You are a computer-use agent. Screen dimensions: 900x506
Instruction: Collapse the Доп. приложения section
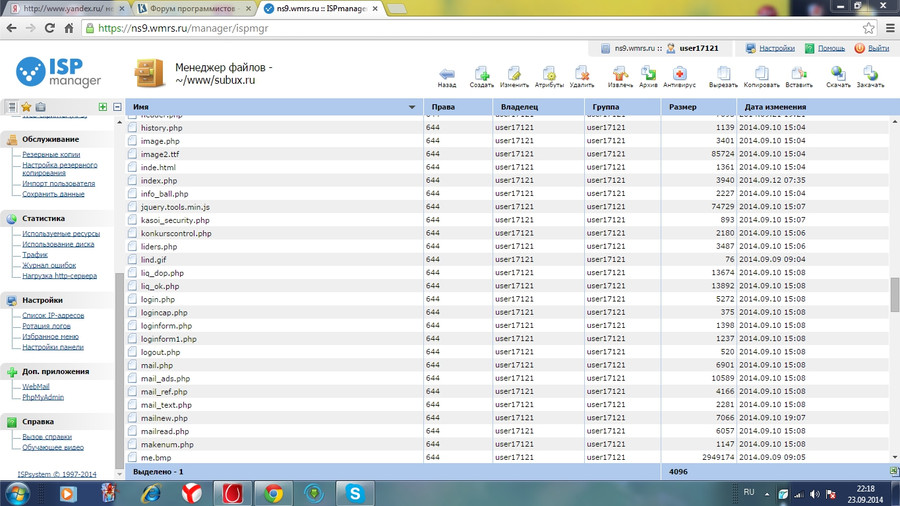coord(57,372)
